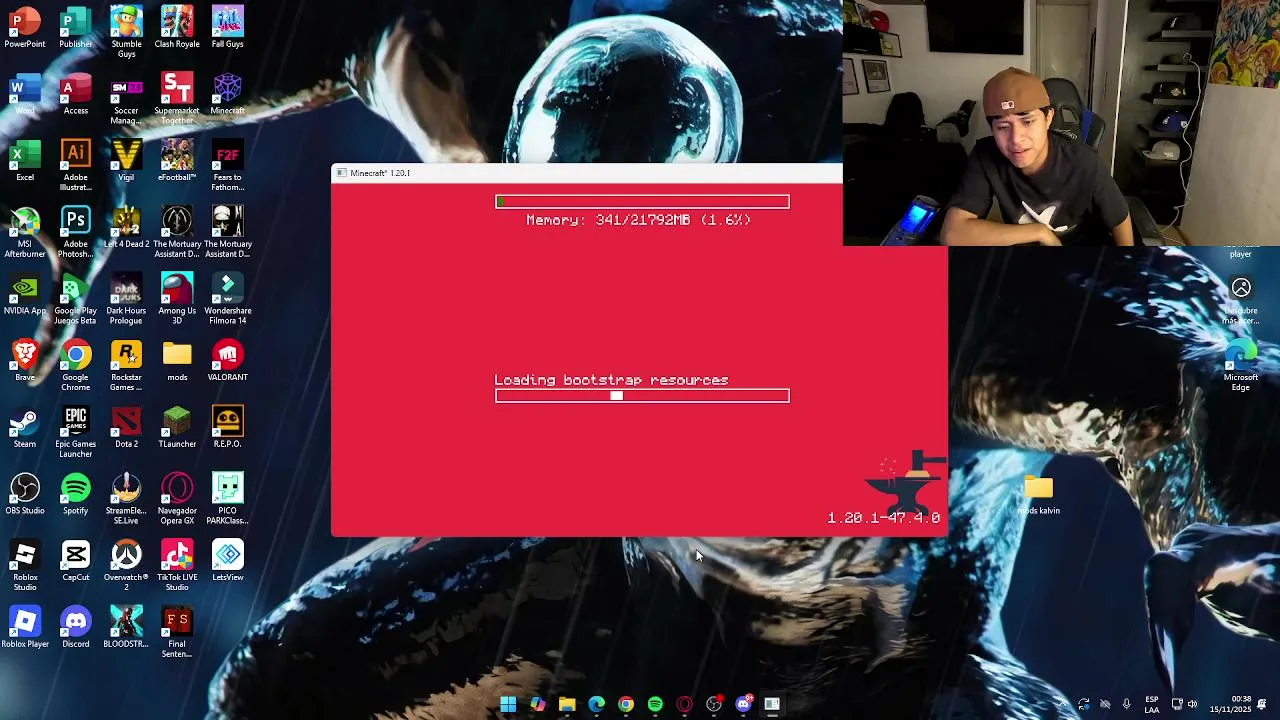
Task: Click the bootstrap resources loading bar
Action: (x=642, y=396)
